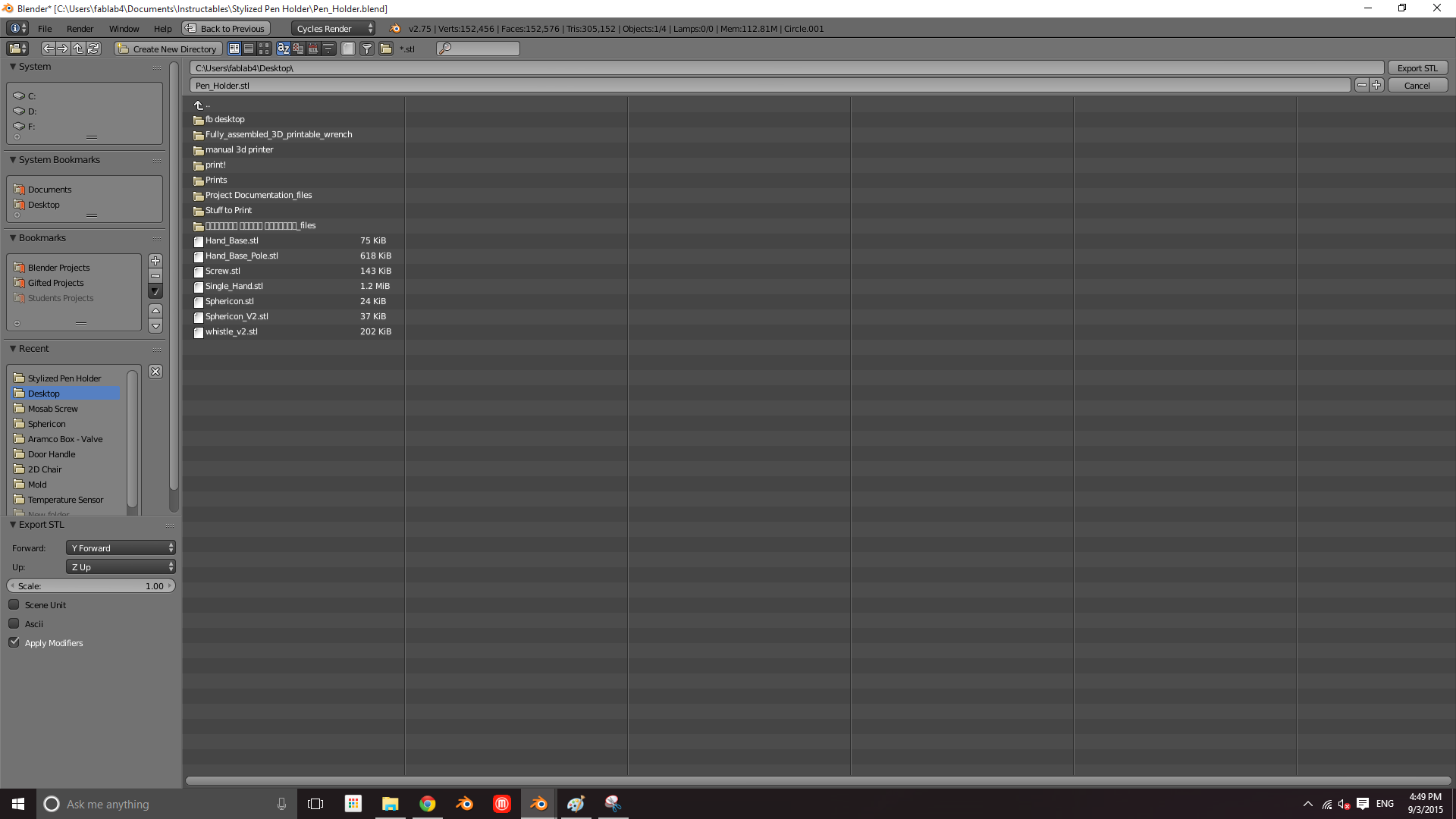This screenshot has width=1456, height=819.
Task: Open recent folder Stylized Pen Holder
Action: click(65, 378)
